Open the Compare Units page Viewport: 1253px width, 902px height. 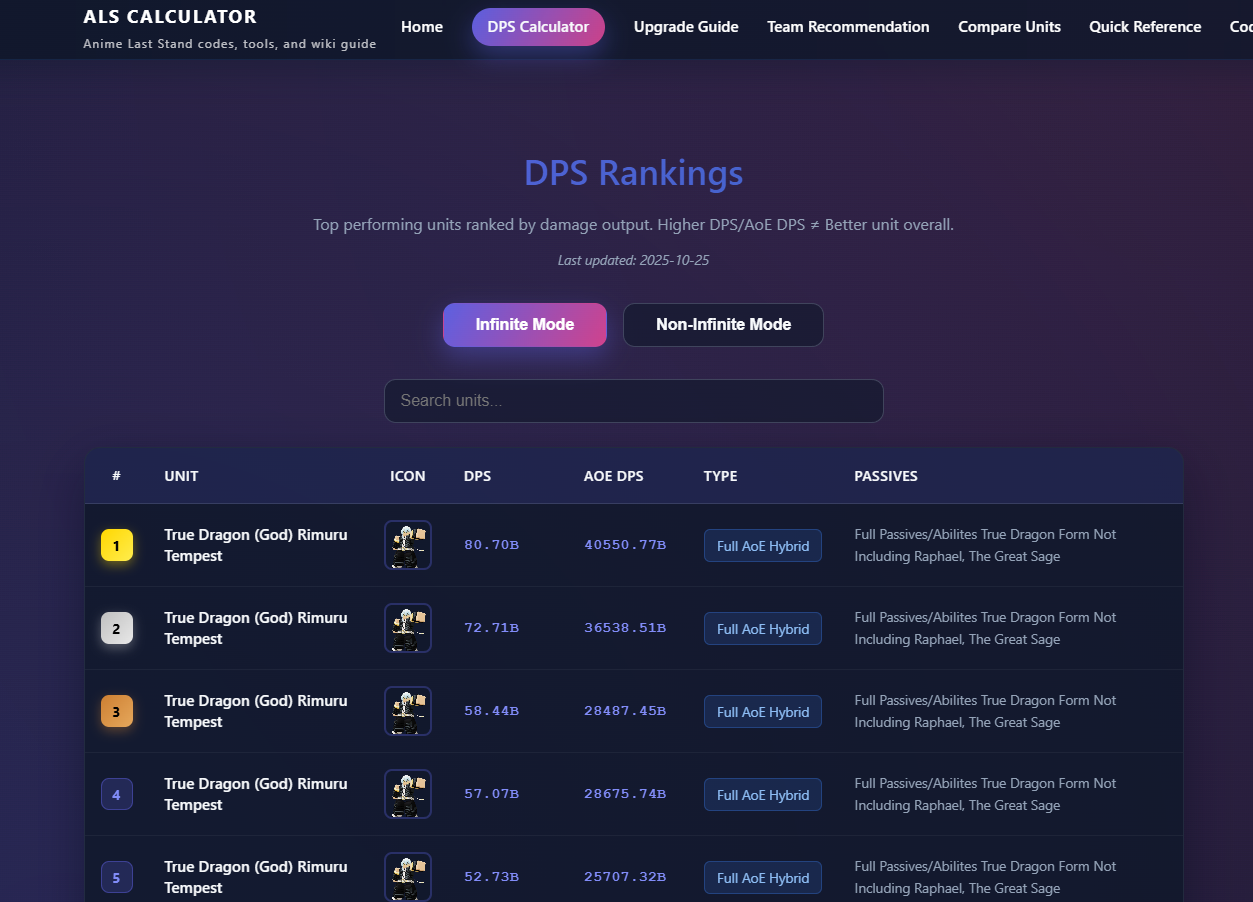1009,27
